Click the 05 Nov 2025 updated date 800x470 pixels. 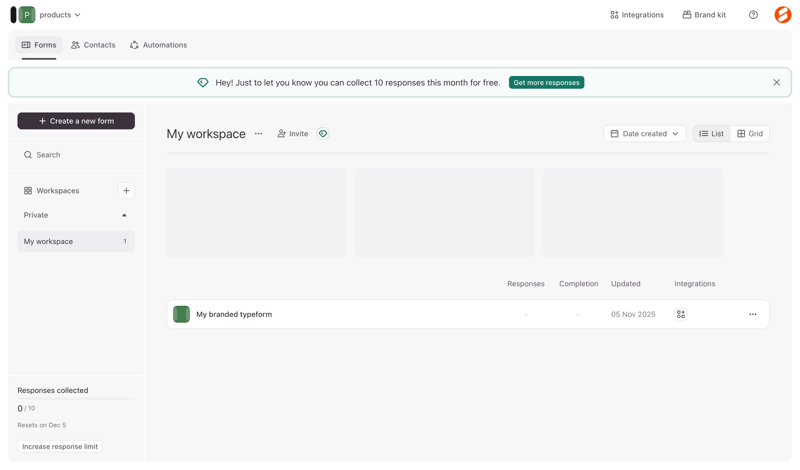point(633,314)
